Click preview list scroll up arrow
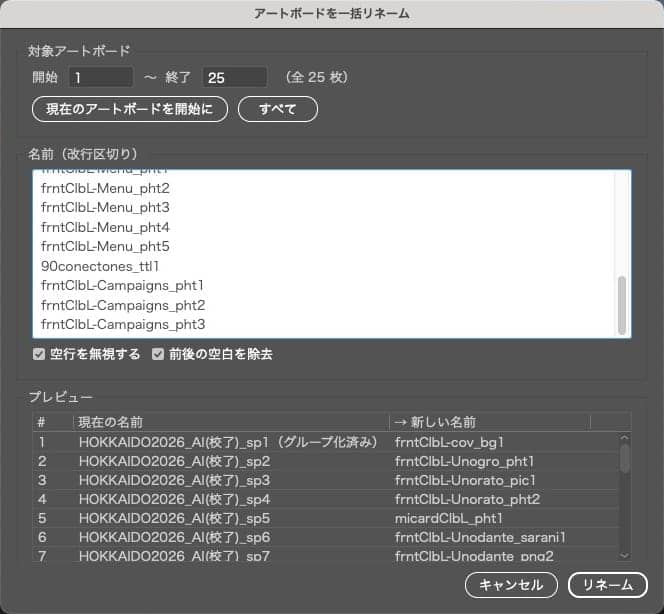The image size is (664, 614). pyautogui.click(x=624, y=437)
